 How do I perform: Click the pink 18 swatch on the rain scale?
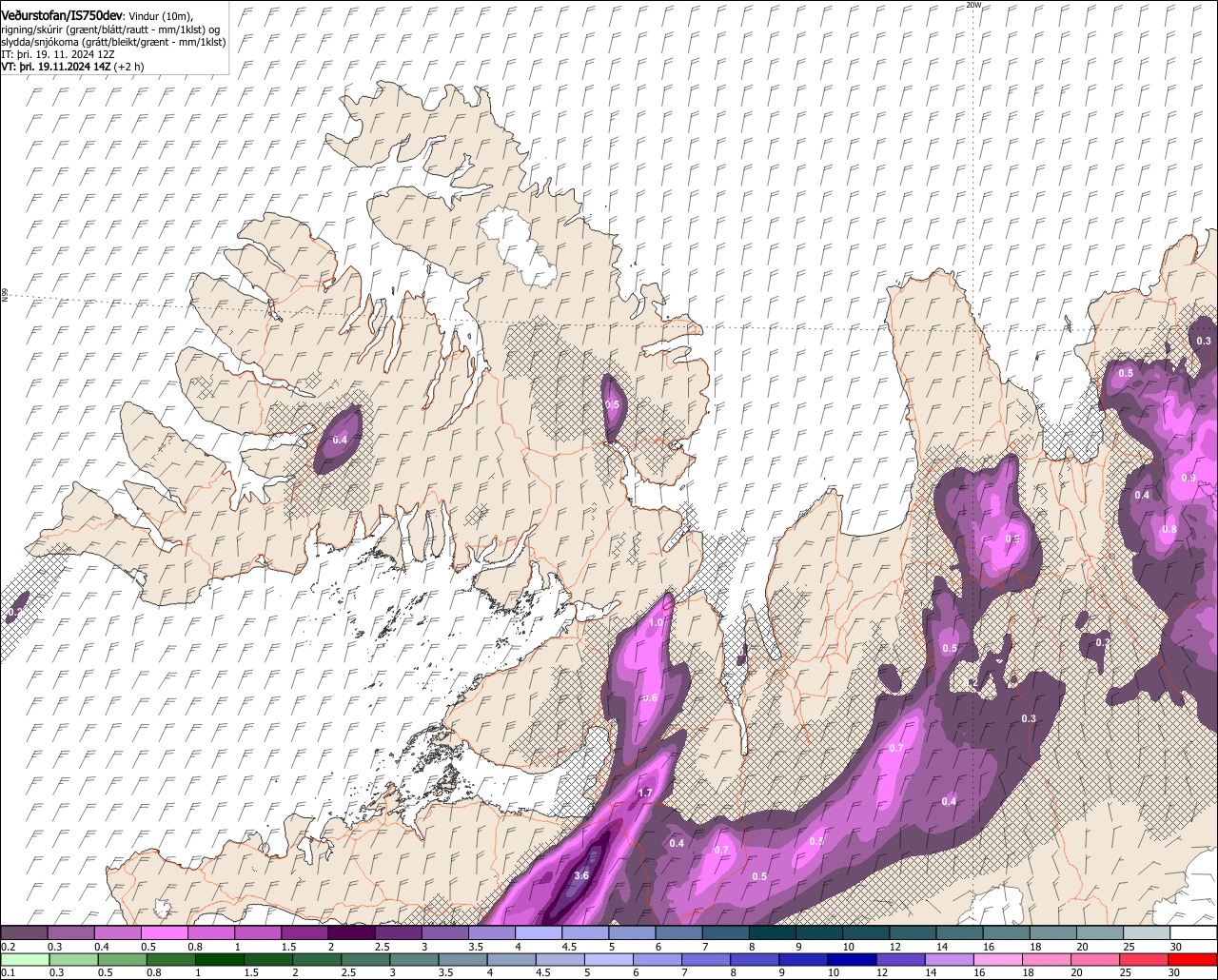click(x=1045, y=959)
